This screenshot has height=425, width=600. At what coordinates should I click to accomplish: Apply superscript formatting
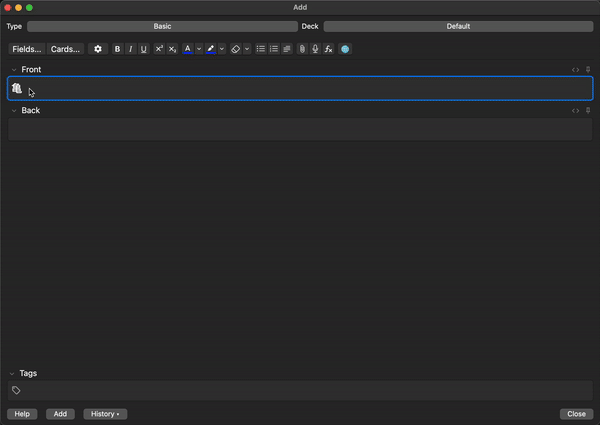pyautogui.click(x=159, y=49)
